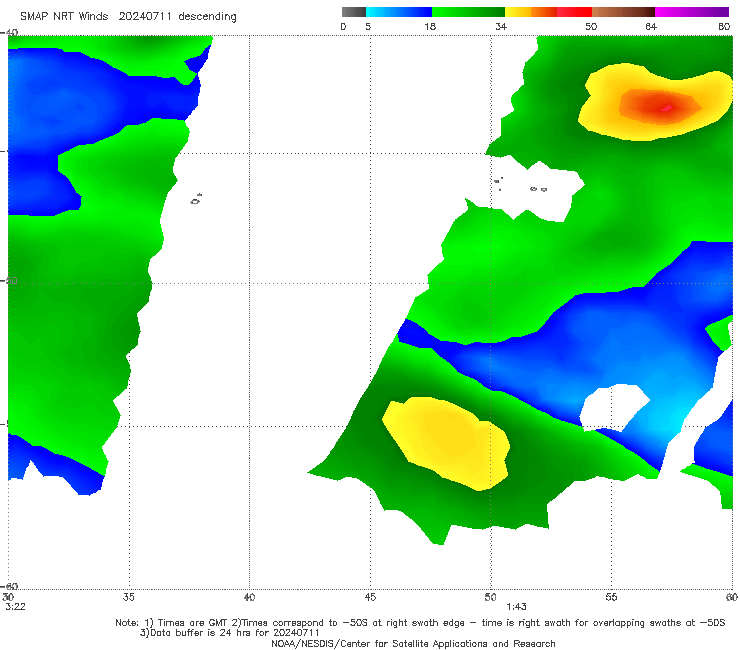This screenshot has width=740, height=650.
Task: Click the "SMAP NRT Winds" title text
Action: [64, 16]
